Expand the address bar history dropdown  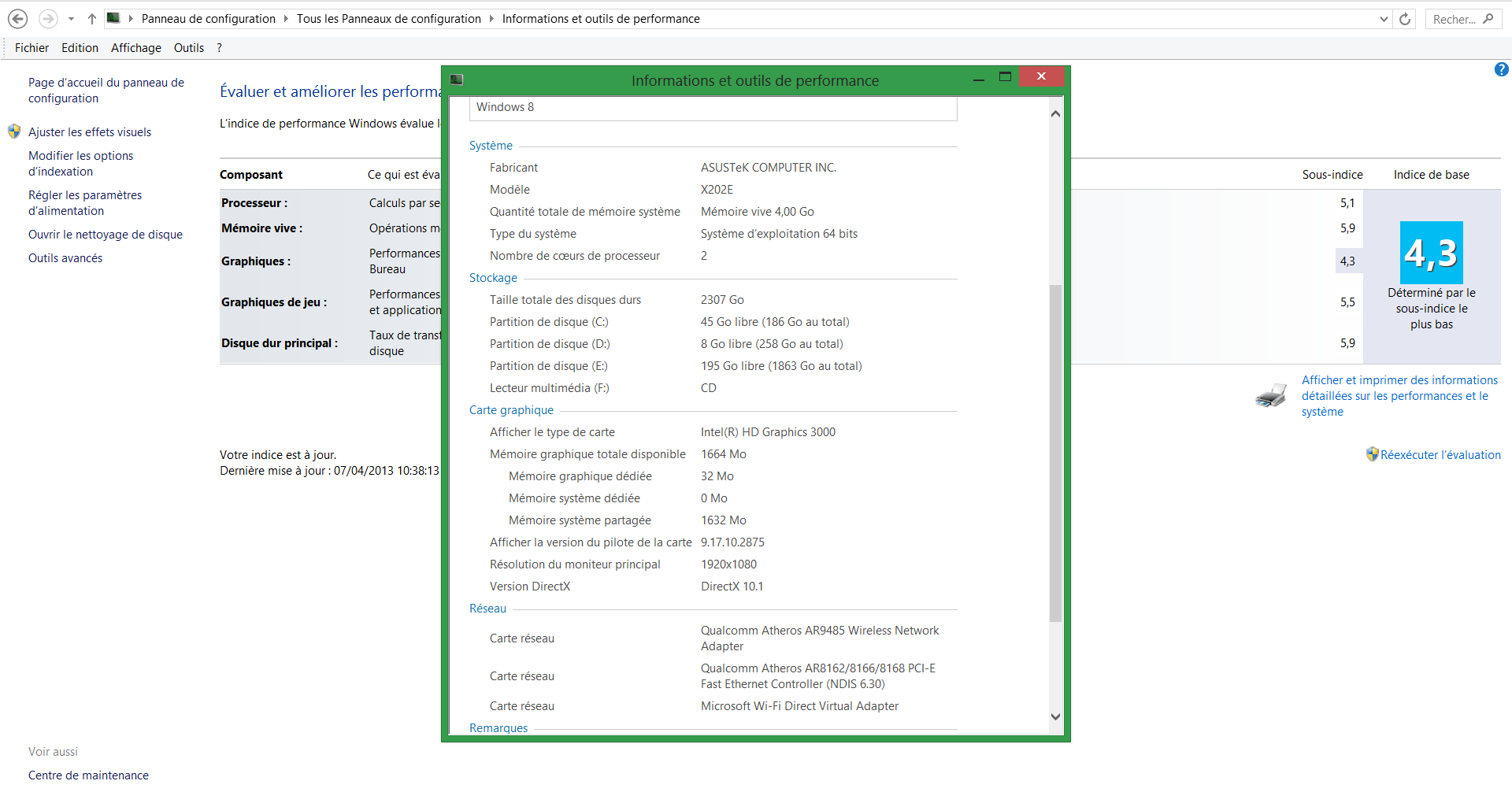1384,19
